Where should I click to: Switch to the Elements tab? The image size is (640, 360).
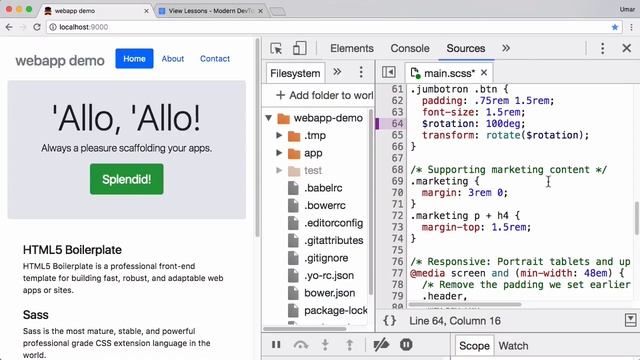[351, 48]
